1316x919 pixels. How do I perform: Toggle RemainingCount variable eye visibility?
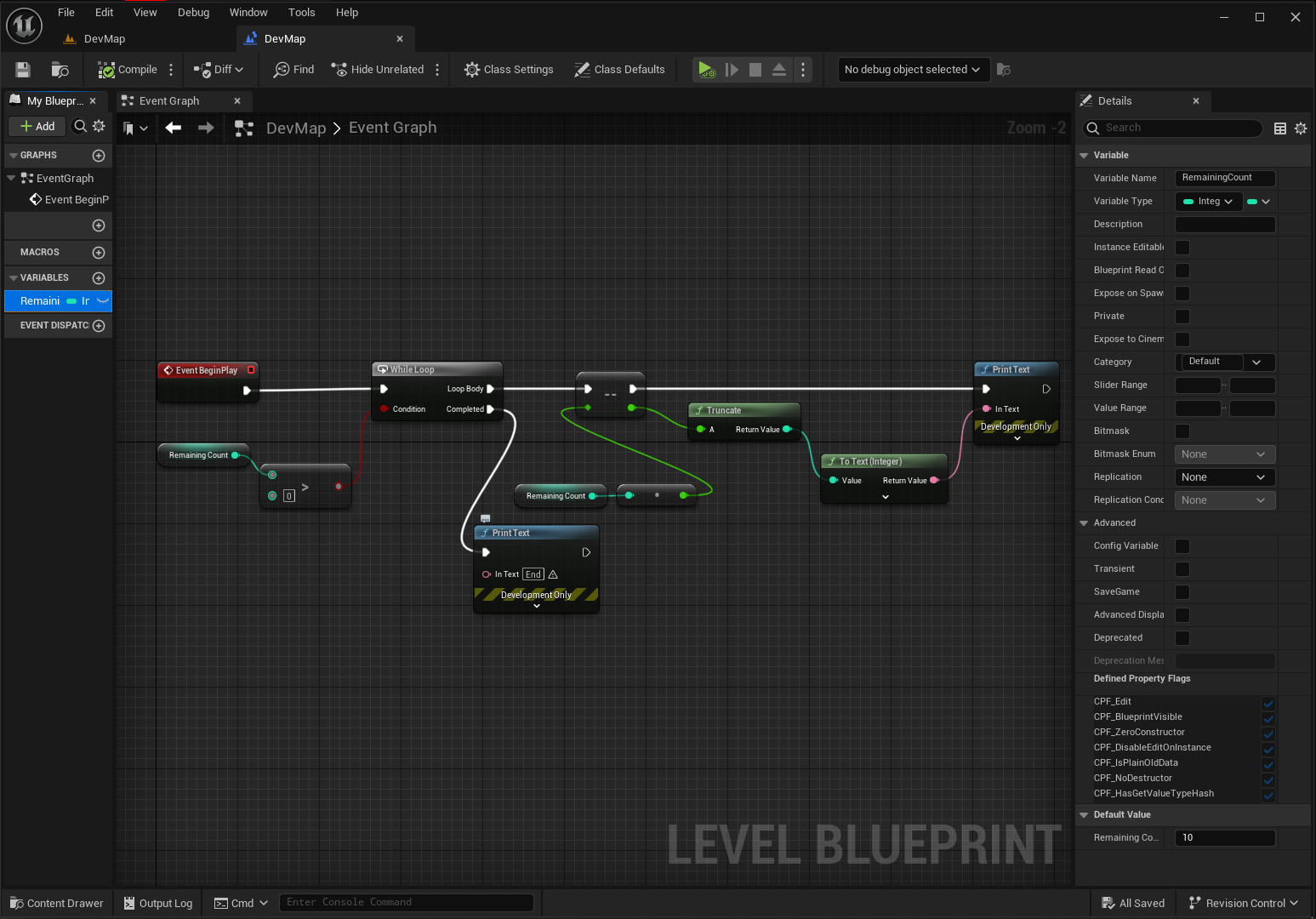[x=103, y=301]
